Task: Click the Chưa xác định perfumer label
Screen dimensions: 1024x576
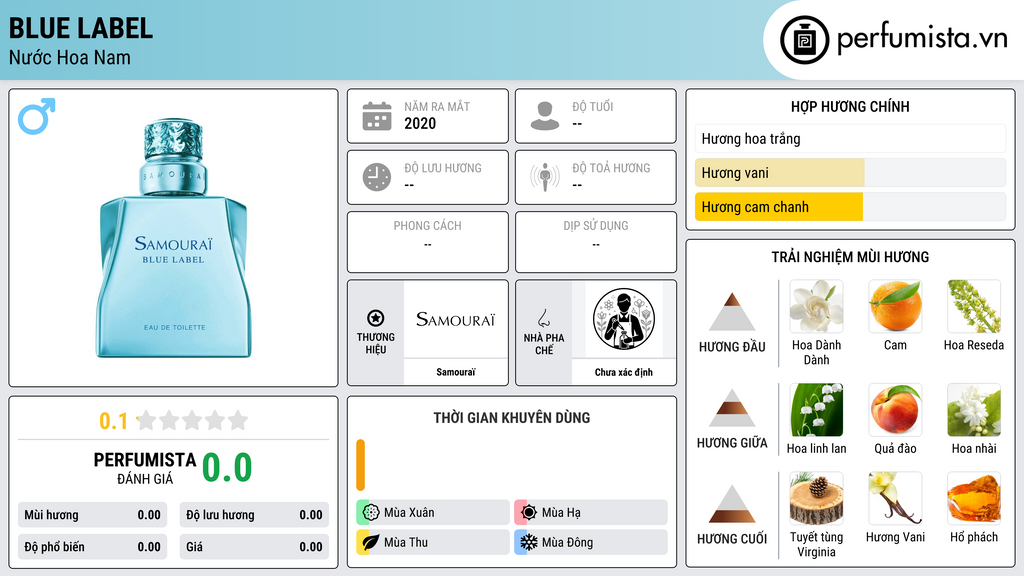Action: click(624, 372)
